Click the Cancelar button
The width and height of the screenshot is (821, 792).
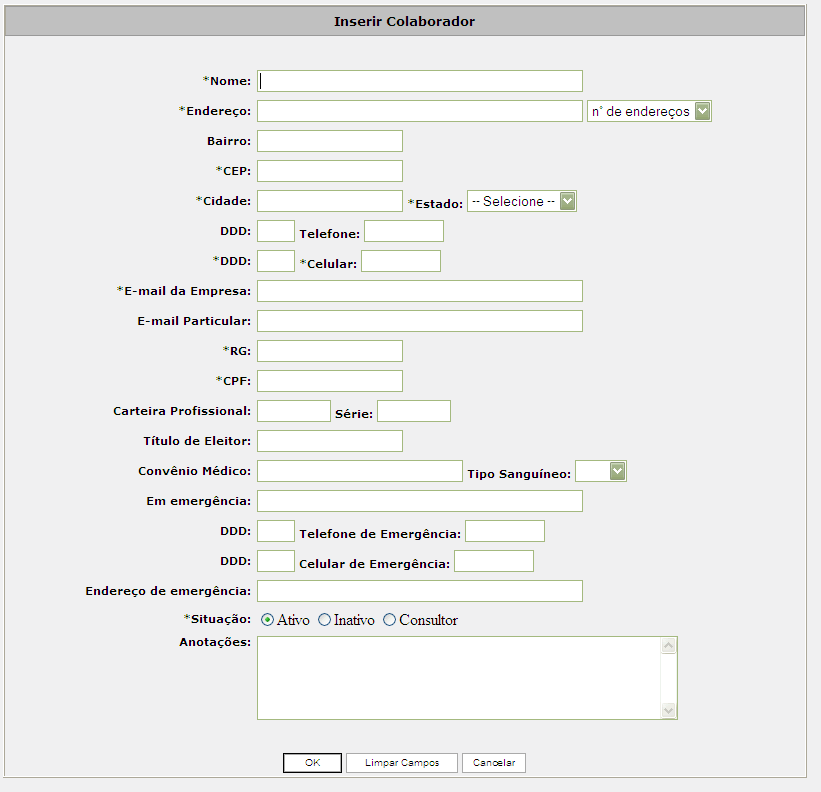tap(494, 763)
